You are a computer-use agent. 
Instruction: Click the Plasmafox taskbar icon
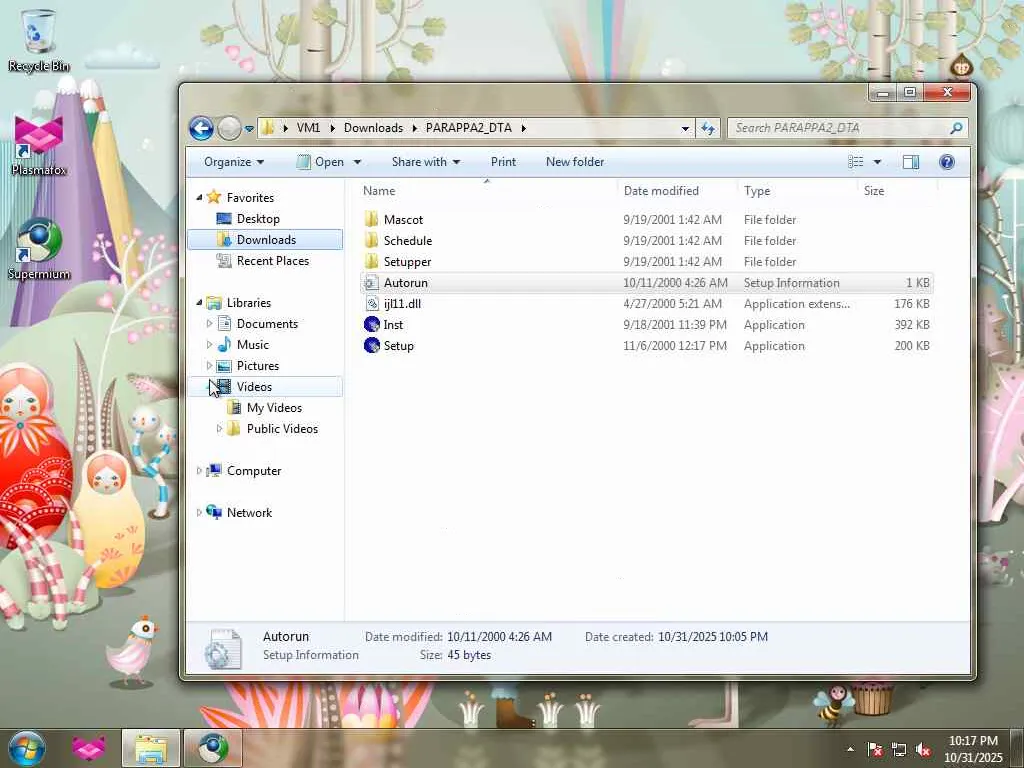[89, 748]
